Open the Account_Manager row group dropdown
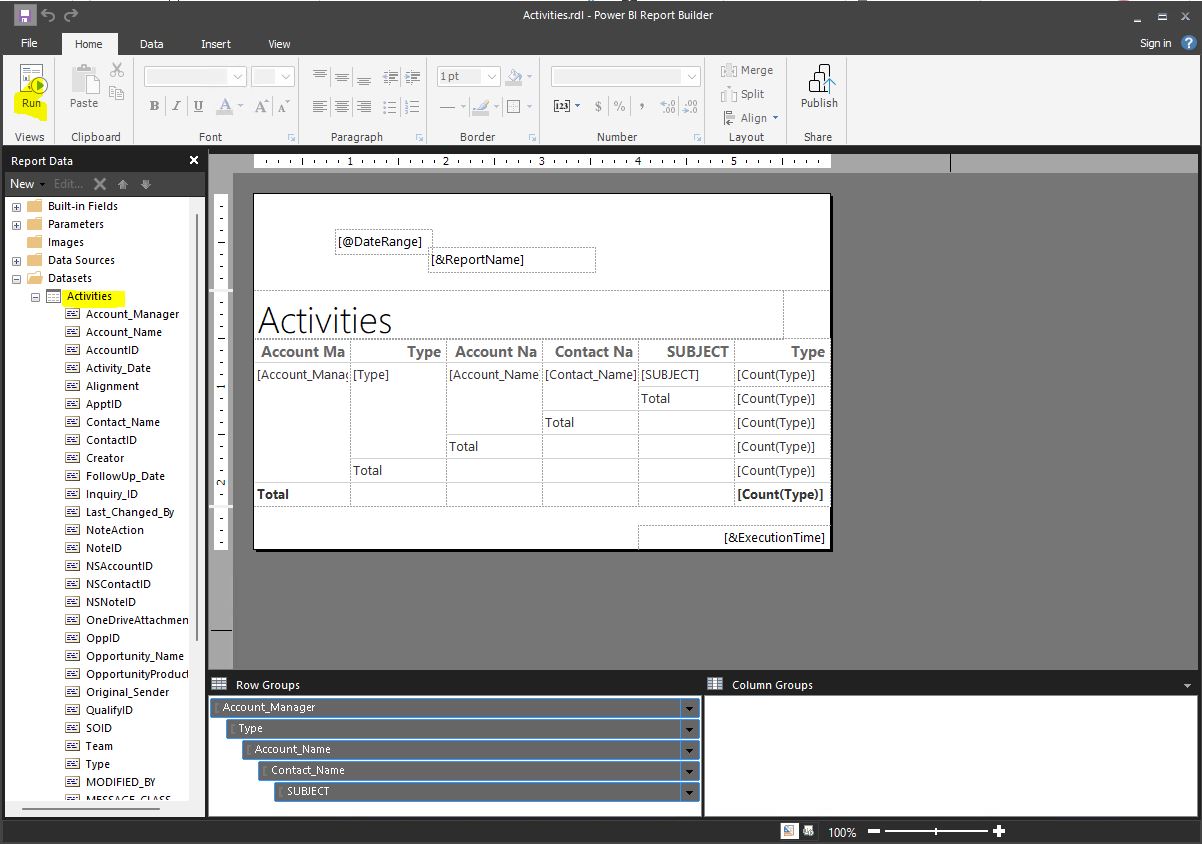The image size is (1202, 844). tap(689, 707)
